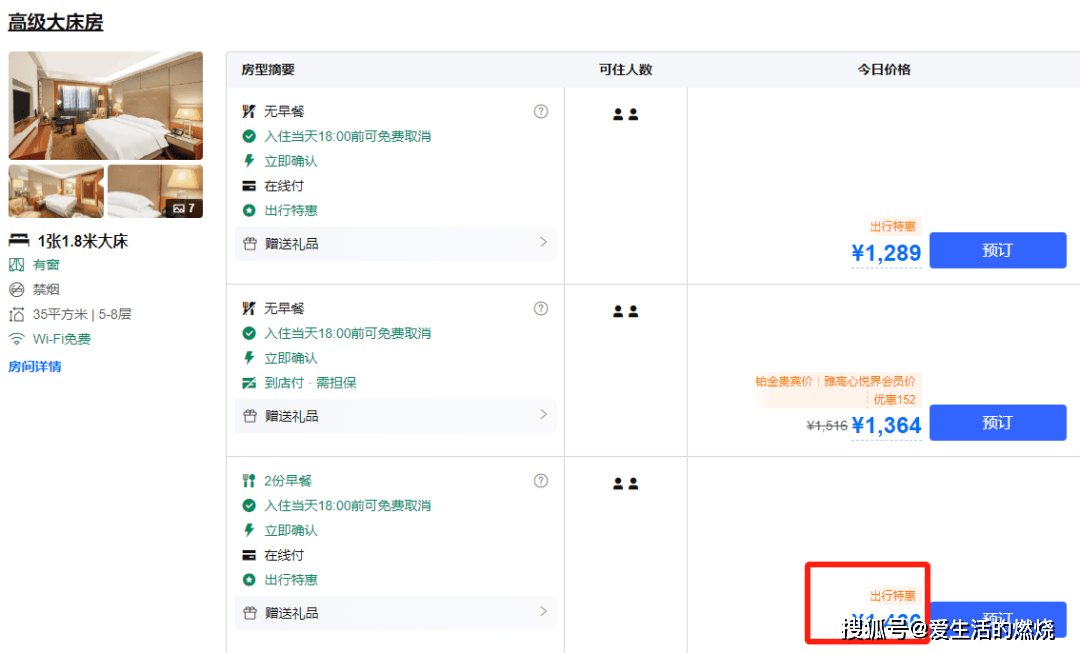Viewport: 1080px width, 653px height.
Task: Click help icon for second room option
Action: click(541, 308)
